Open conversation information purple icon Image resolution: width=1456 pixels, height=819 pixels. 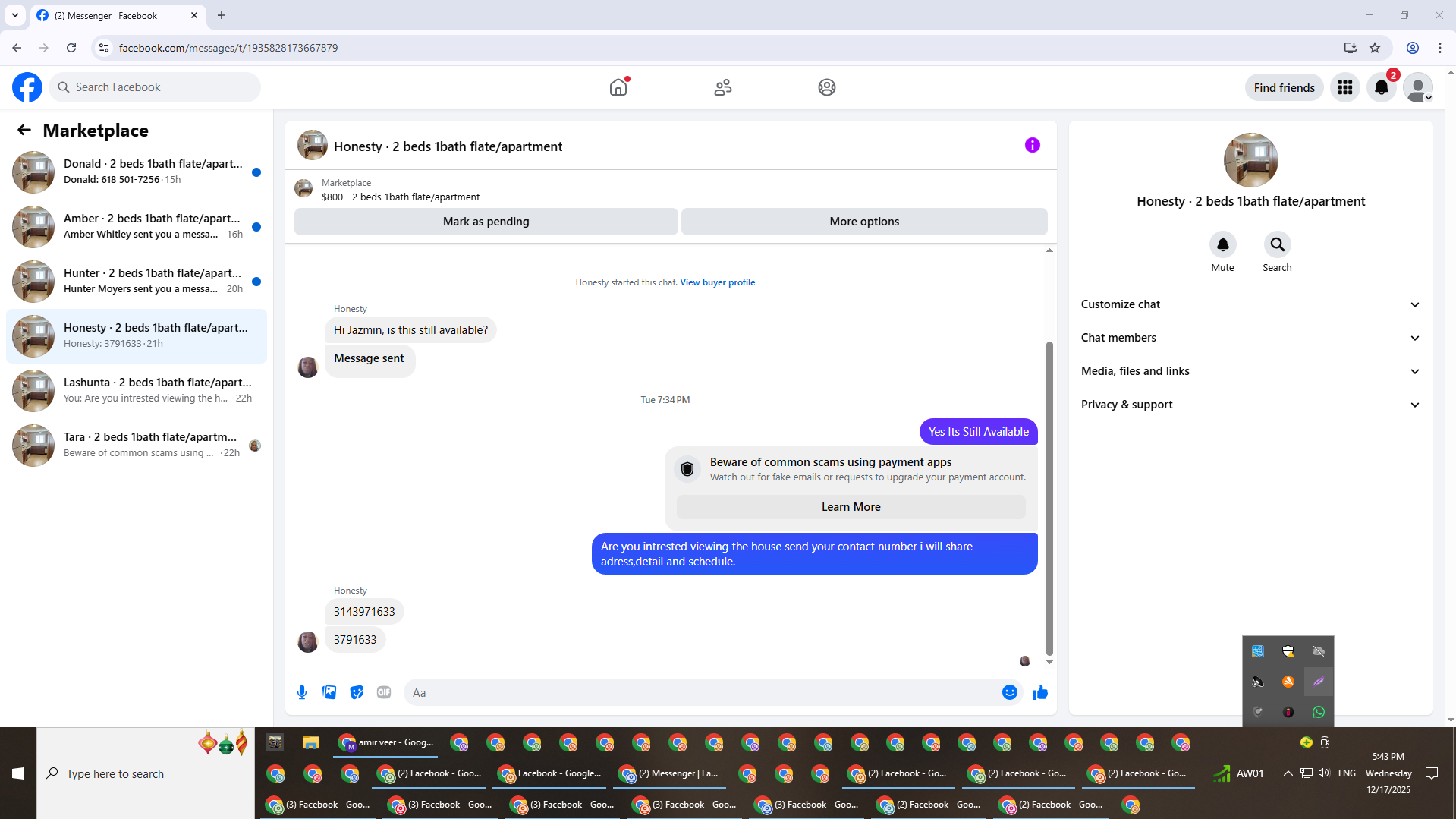coord(1032,145)
